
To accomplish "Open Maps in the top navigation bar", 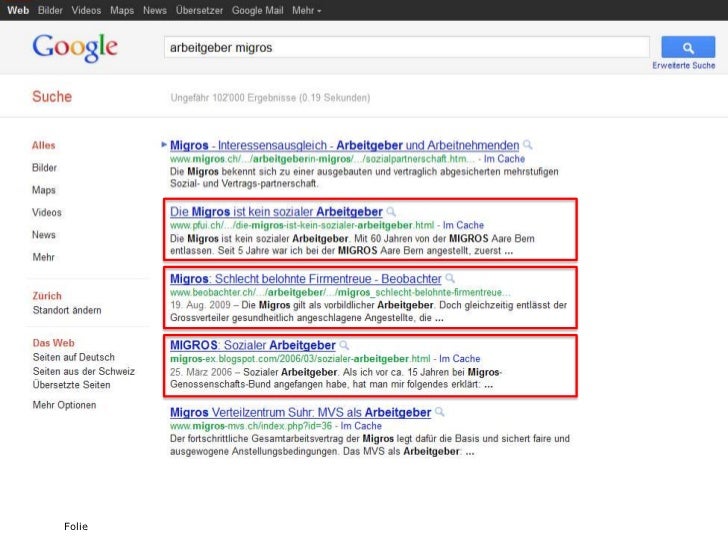I will [122, 10].
